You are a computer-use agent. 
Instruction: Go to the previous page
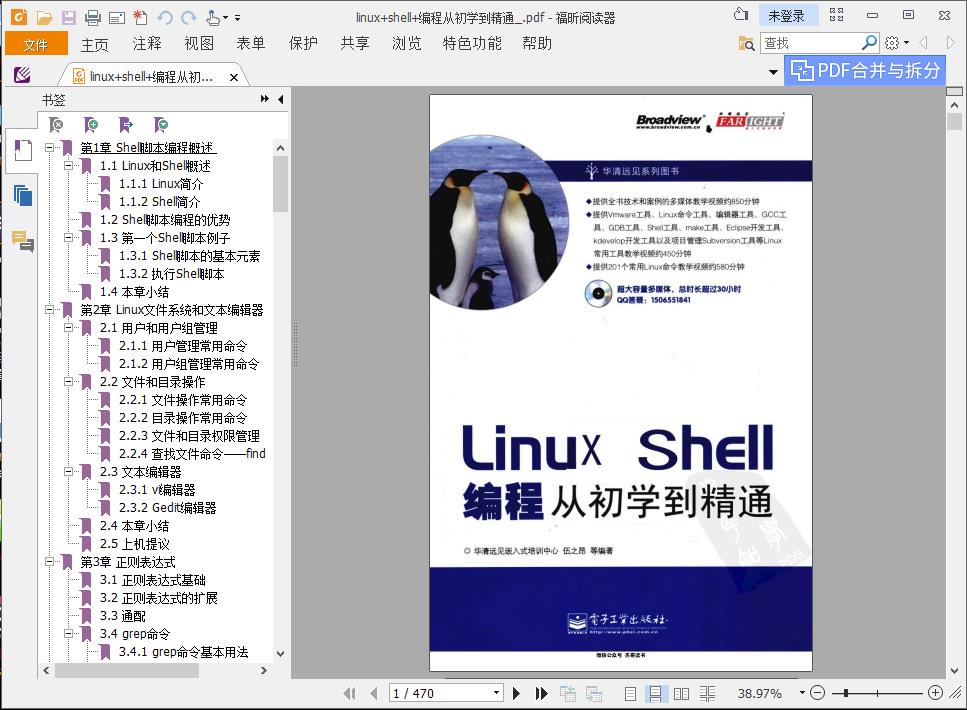(x=374, y=693)
